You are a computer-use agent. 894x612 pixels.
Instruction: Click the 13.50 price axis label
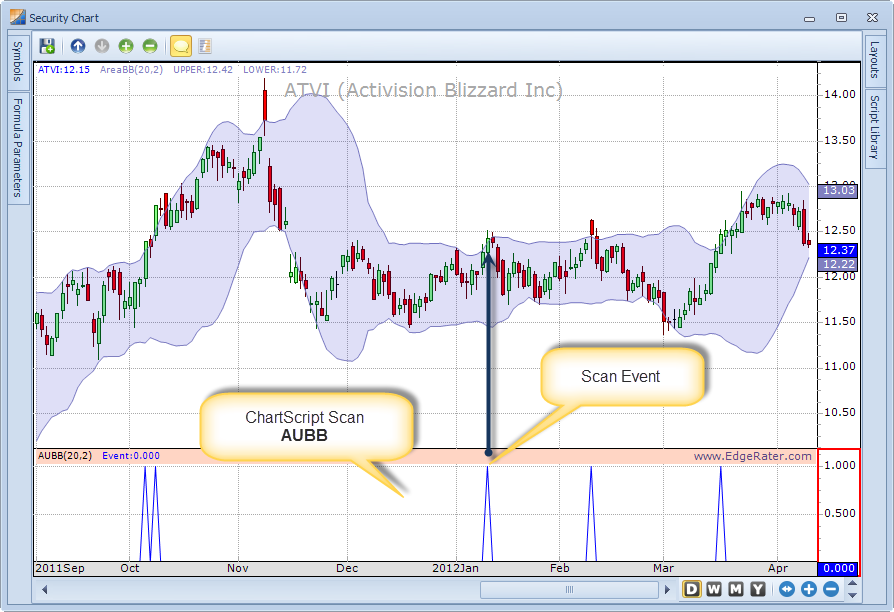point(839,140)
